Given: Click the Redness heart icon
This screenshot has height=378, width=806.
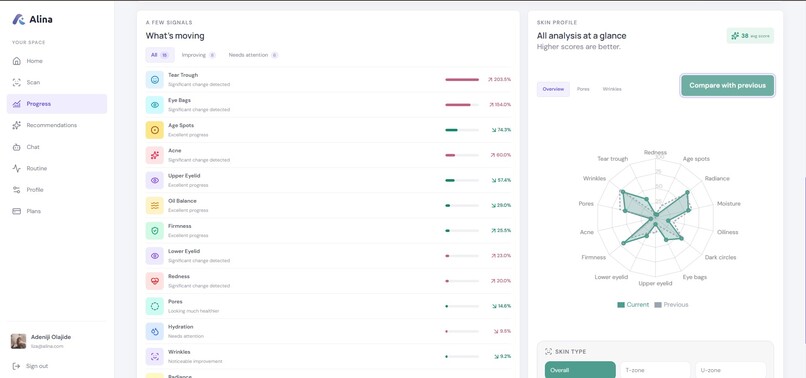Looking at the screenshot, I should point(155,281).
